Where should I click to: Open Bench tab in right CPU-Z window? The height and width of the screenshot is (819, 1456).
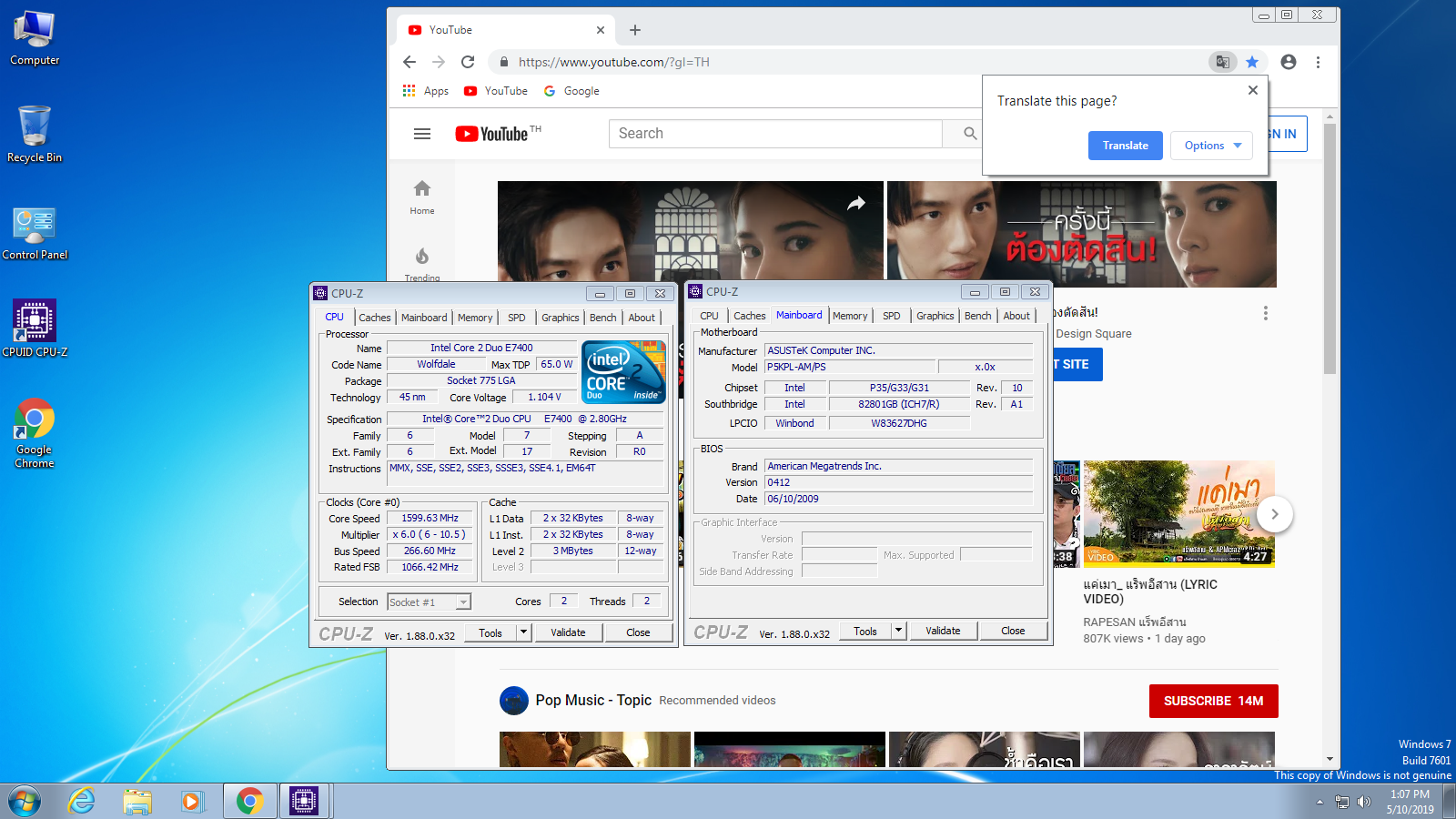tap(978, 316)
